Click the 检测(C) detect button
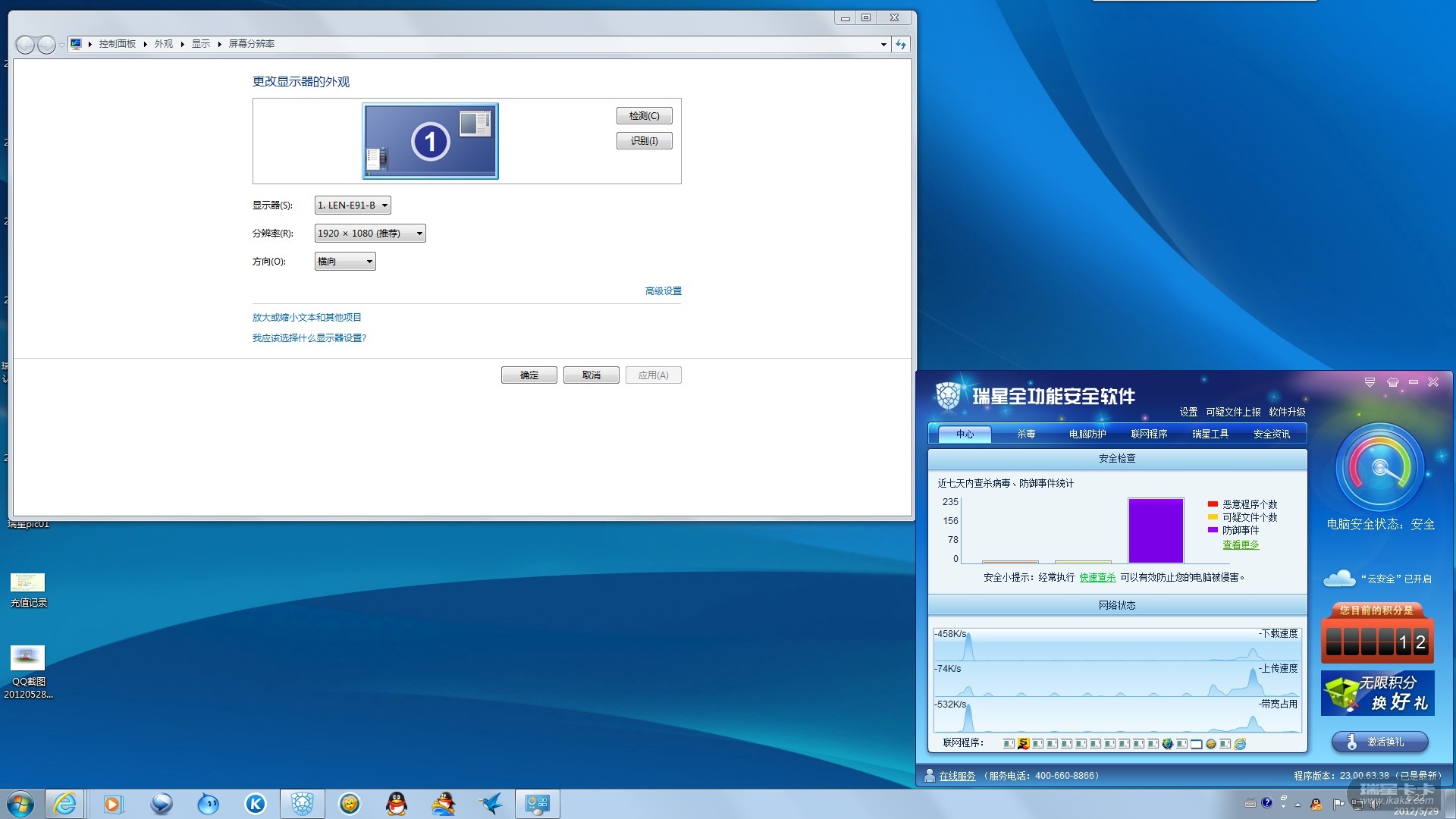The image size is (1456, 819). click(x=644, y=116)
